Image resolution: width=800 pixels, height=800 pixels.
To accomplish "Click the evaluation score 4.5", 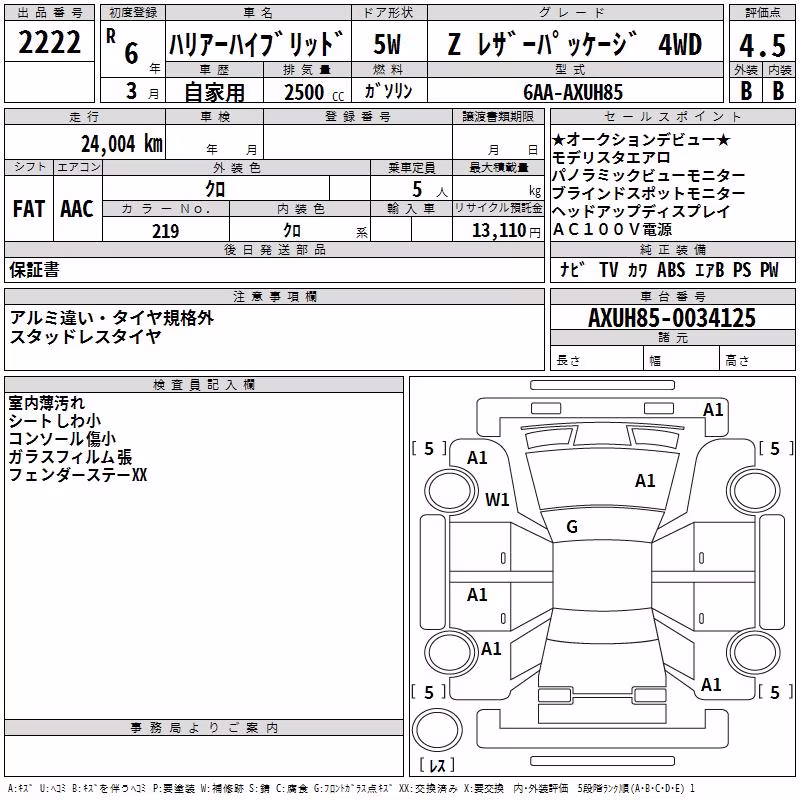I will pyautogui.click(x=762, y=45).
